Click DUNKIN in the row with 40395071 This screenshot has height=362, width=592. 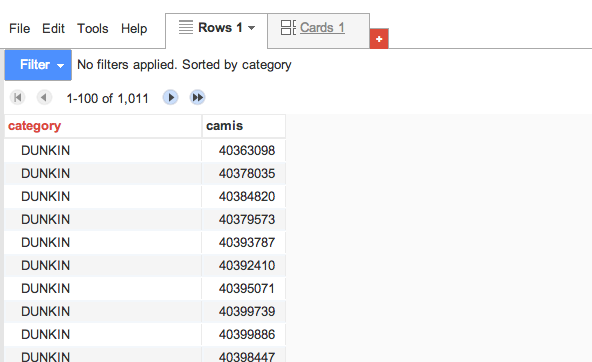point(46,289)
